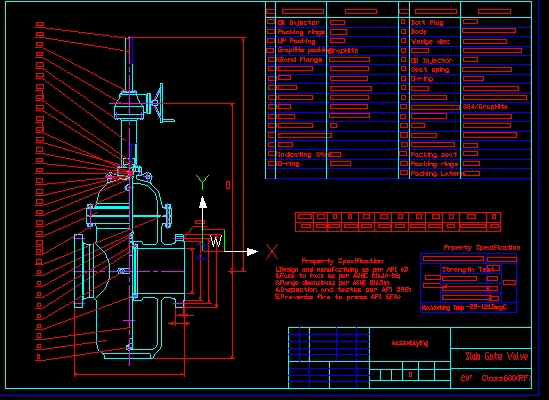Image resolution: width=549 pixels, height=400 pixels.
Task: Select note 5 about fire prevention API 6FA
Action: point(338,297)
